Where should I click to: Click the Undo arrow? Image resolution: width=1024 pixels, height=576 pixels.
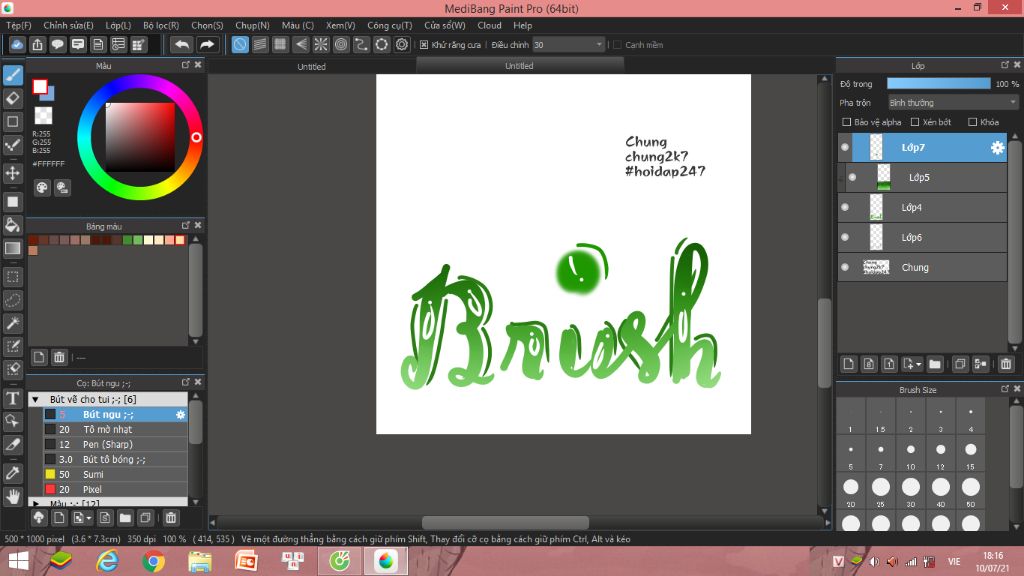tap(182, 44)
